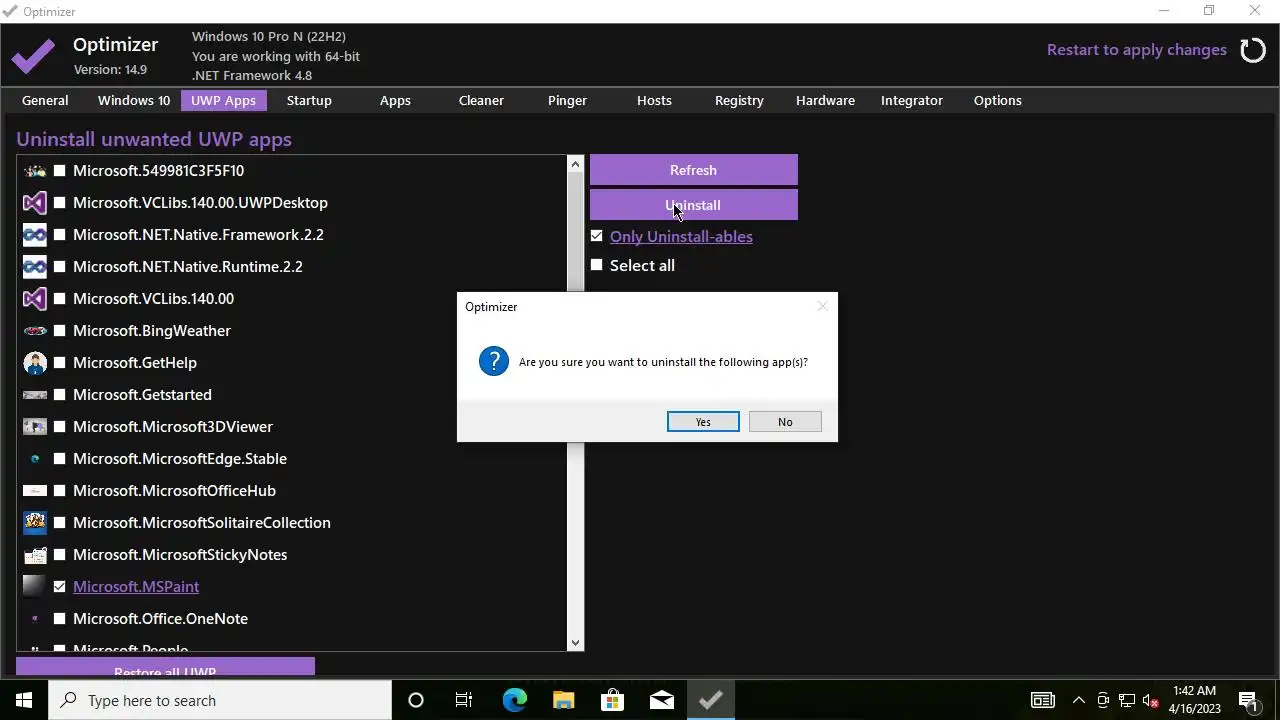Screen dimensions: 1280x720
Task: Check the Microsoft.Office.OneNote checkbox
Action: point(60,619)
